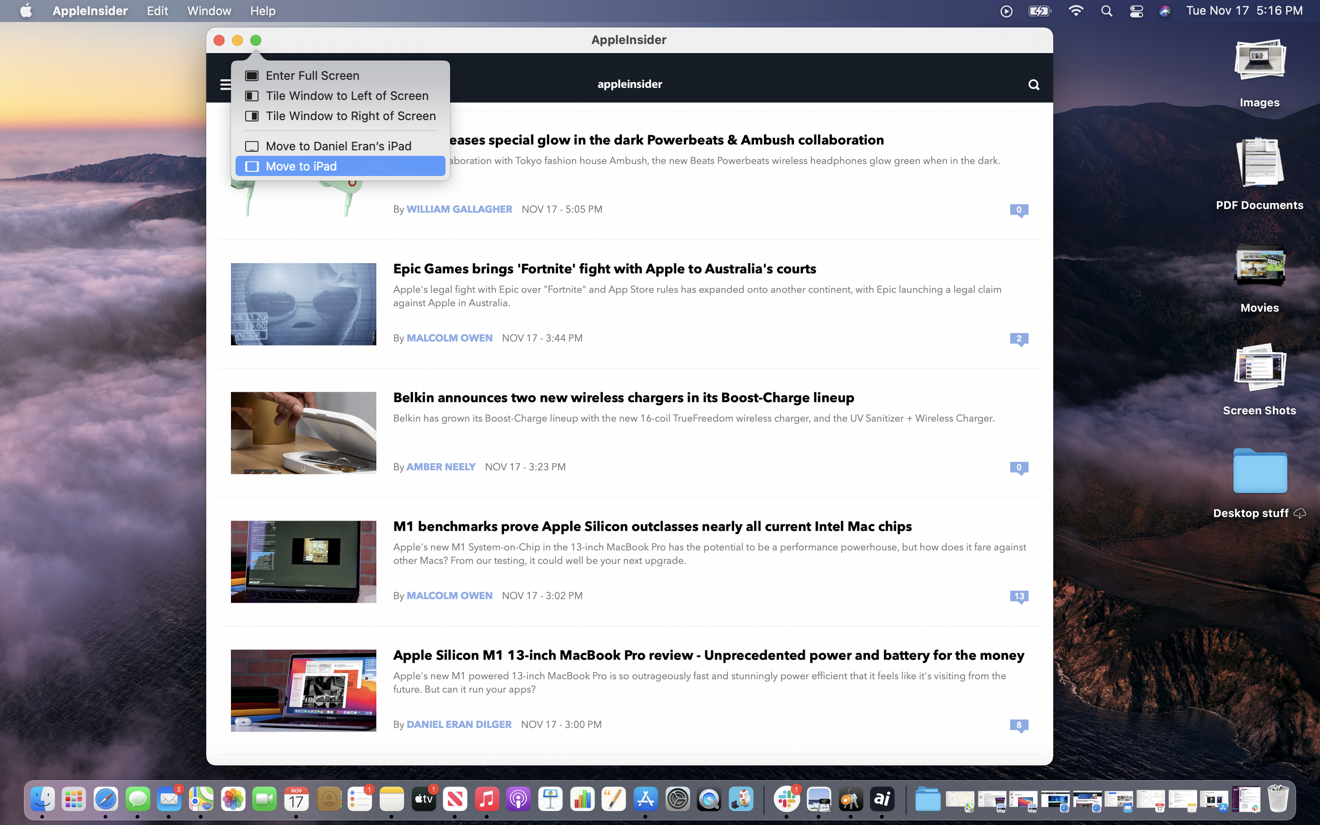Choose Move to iPad option

click(340, 166)
